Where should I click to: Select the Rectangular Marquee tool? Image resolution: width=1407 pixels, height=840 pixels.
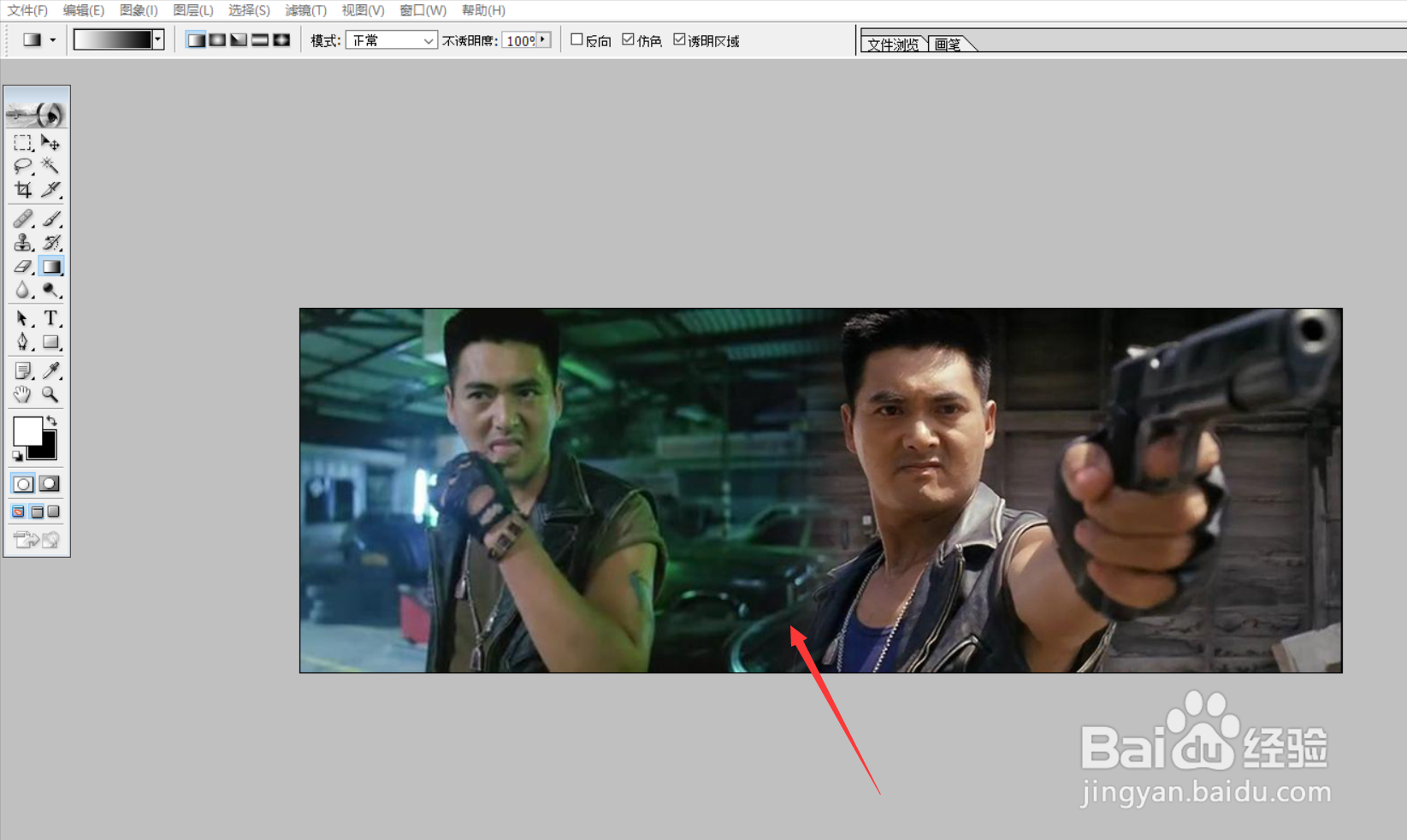23,143
